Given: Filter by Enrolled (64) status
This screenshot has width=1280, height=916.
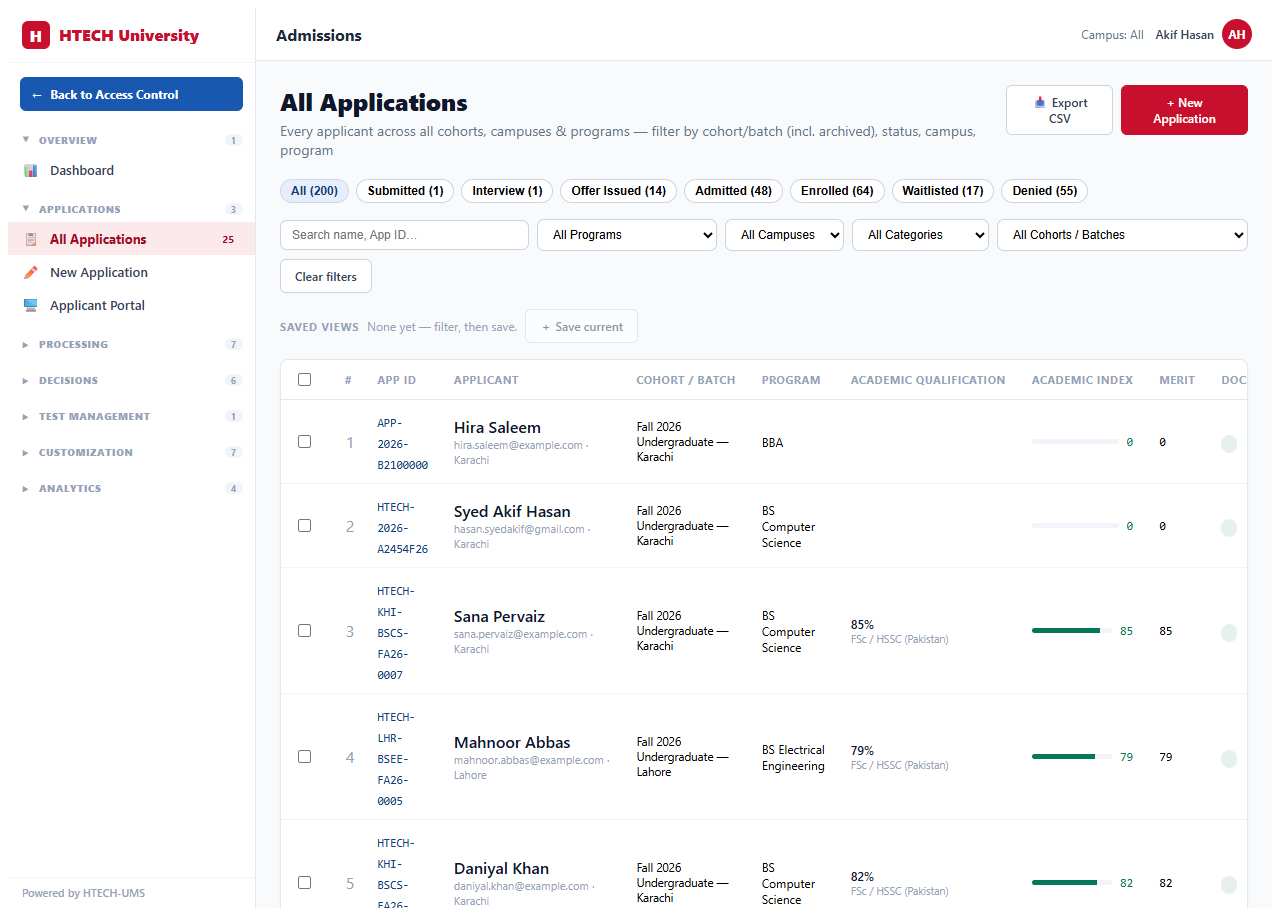Looking at the screenshot, I should click(837, 191).
